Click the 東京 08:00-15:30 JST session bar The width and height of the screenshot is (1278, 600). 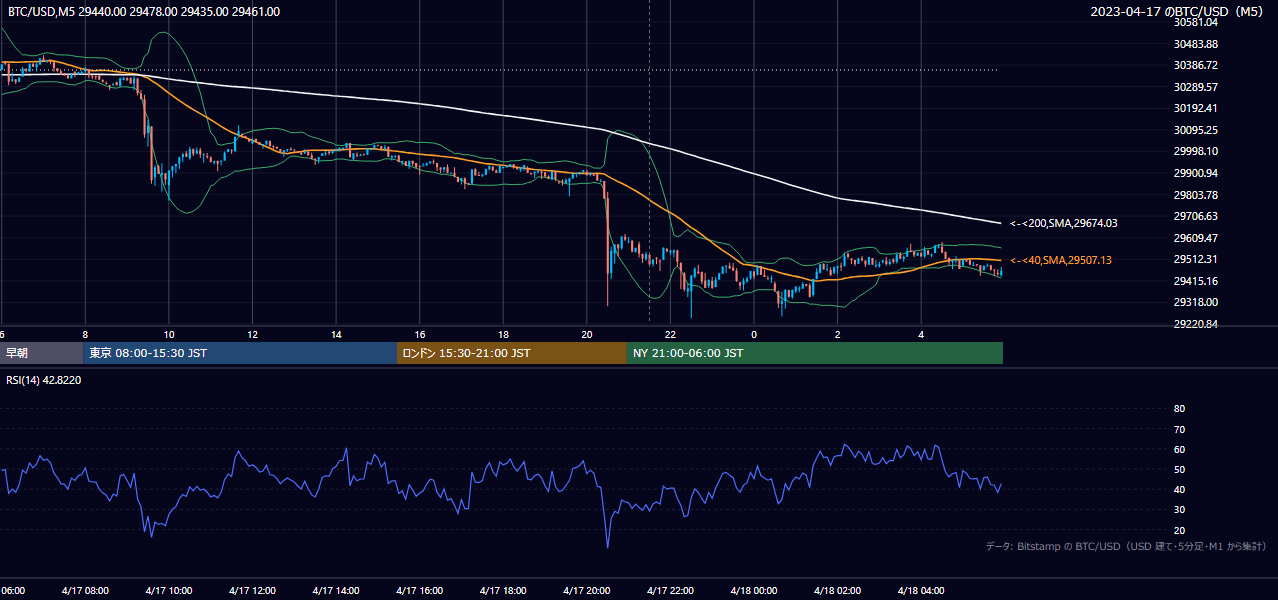(240, 353)
